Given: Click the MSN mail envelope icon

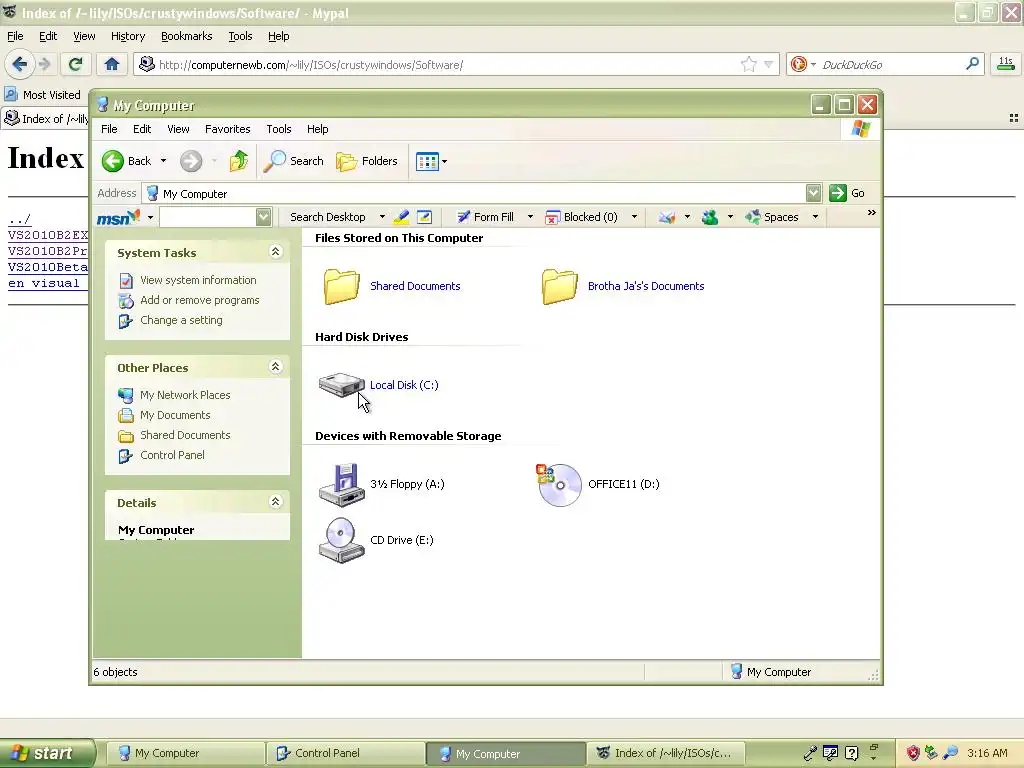Looking at the screenshot, I should point(666,217).
